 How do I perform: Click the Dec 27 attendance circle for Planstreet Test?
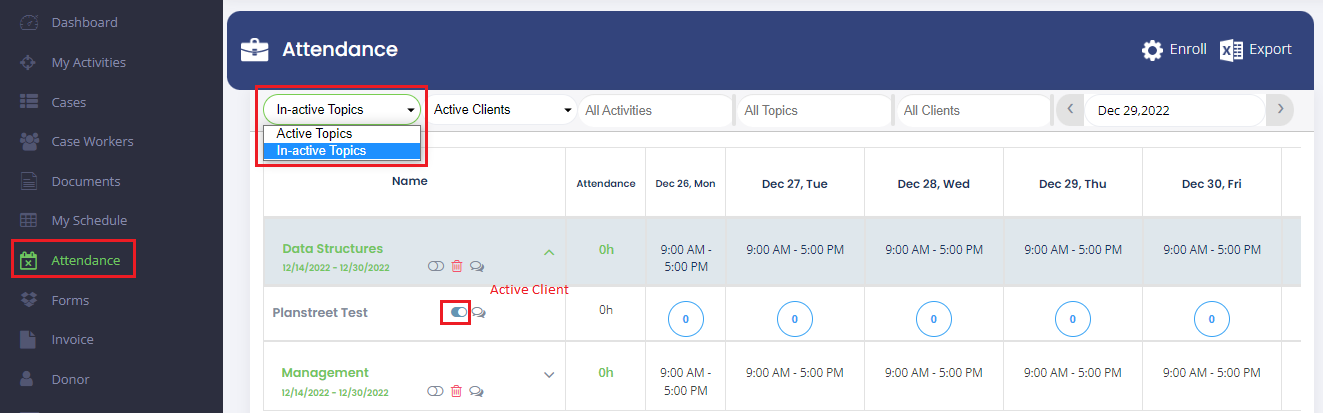pyautogui.click(x=794, y=319)
